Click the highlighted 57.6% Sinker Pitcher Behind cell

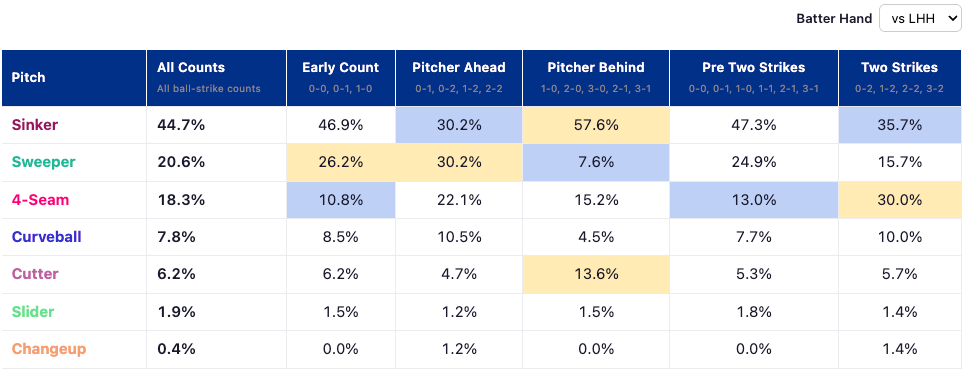coord(596,125)
